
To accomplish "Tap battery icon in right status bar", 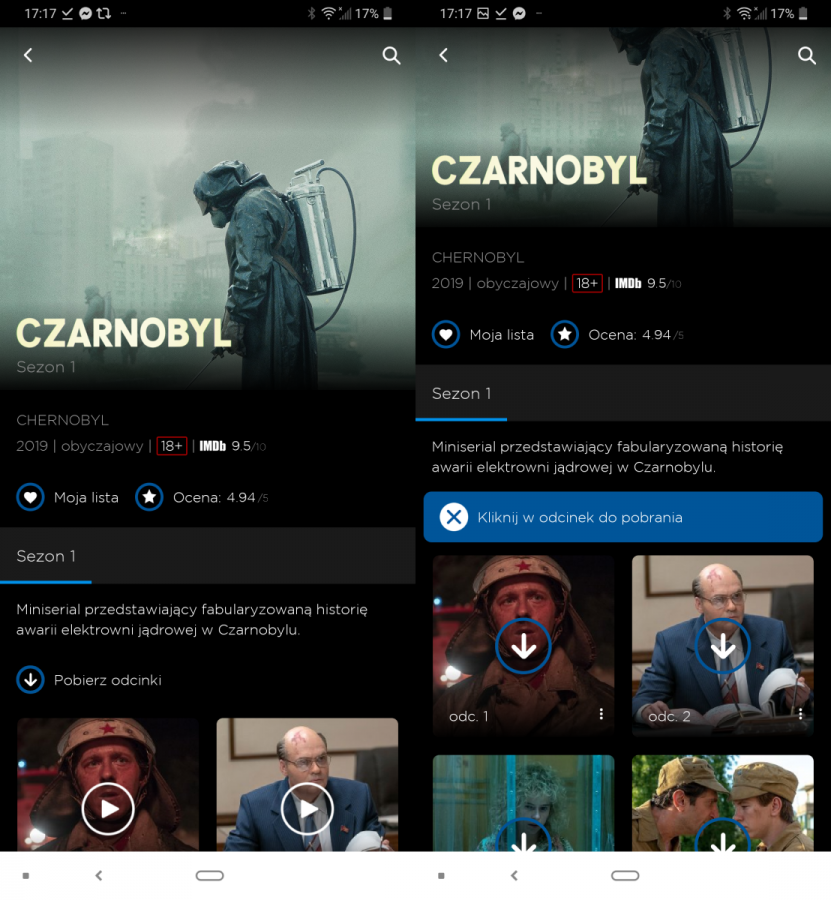I will coord(803,13).
